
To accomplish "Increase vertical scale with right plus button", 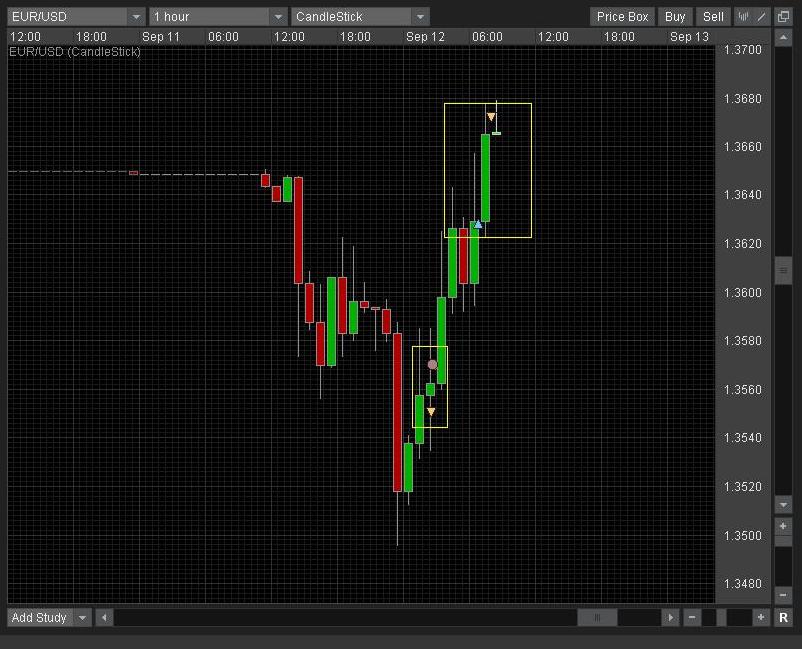I will coord(783,526).
